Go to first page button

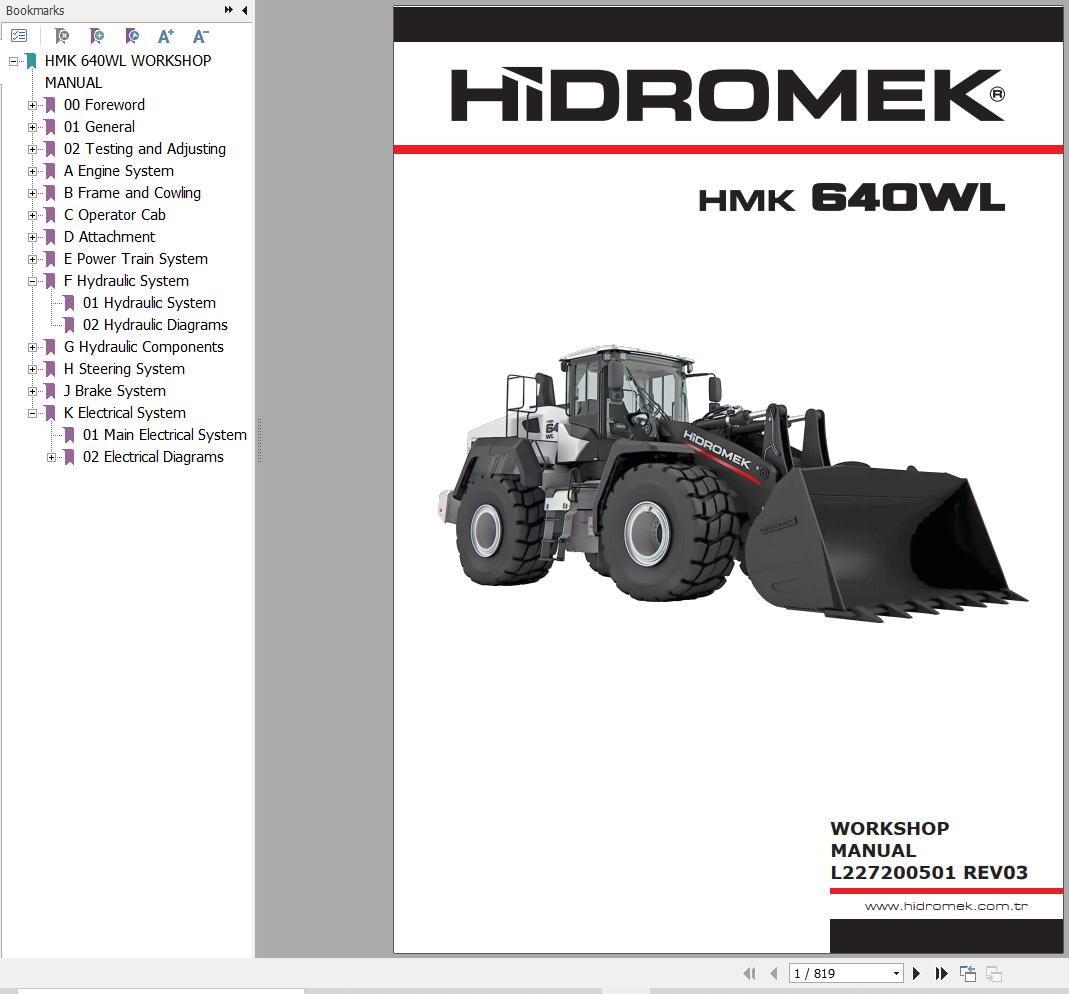coord(749,974)
